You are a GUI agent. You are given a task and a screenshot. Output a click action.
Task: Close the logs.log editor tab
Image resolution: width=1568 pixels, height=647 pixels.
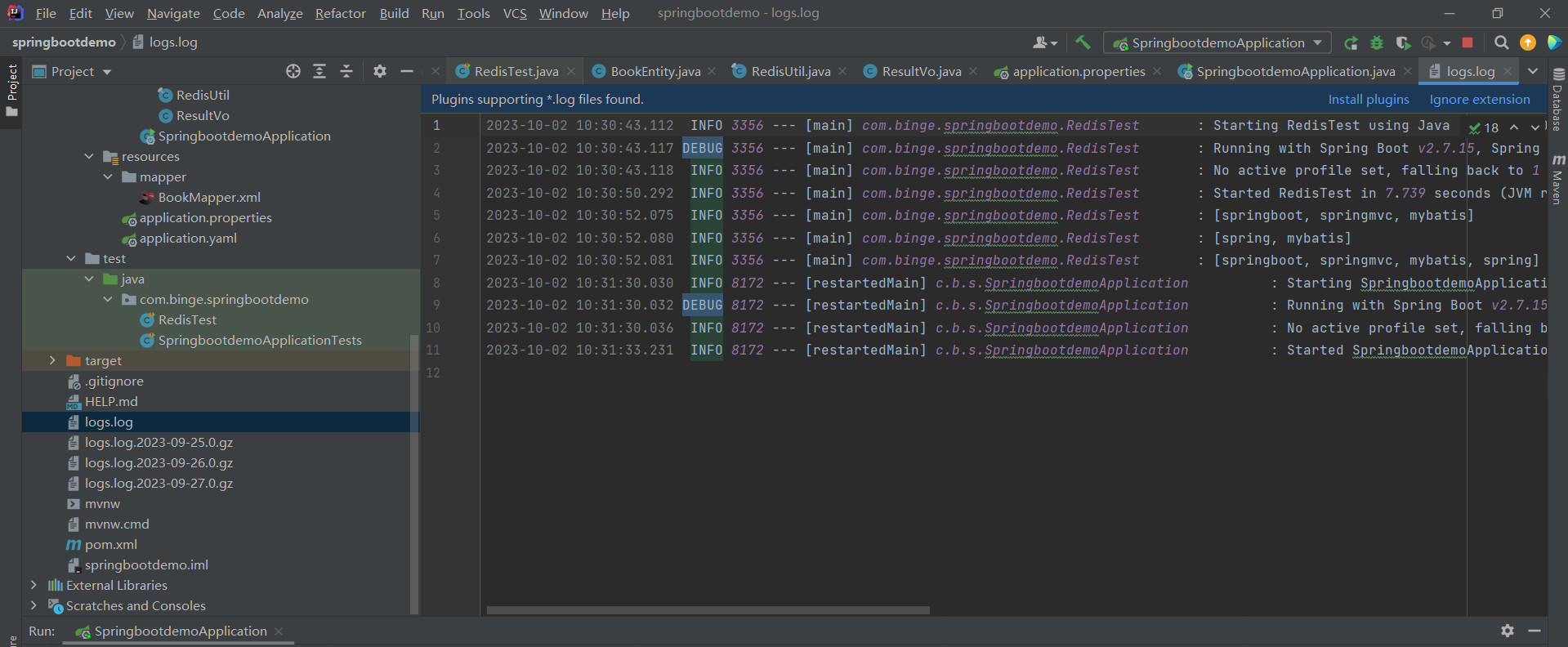click(1508, 71)
